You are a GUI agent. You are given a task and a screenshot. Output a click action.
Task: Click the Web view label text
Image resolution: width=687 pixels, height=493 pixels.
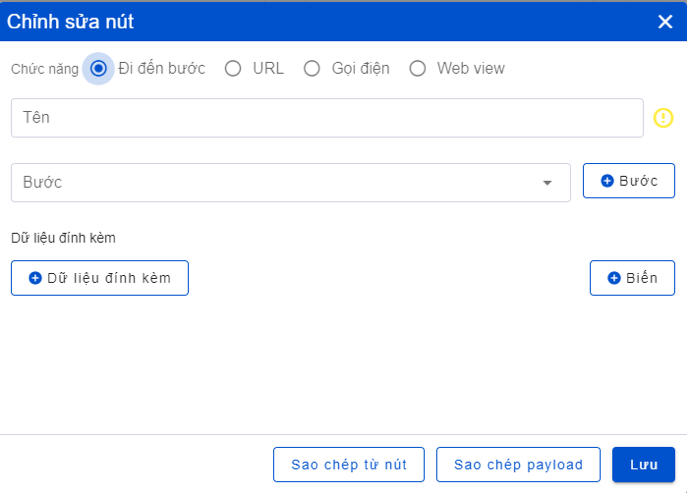(471, 68)
